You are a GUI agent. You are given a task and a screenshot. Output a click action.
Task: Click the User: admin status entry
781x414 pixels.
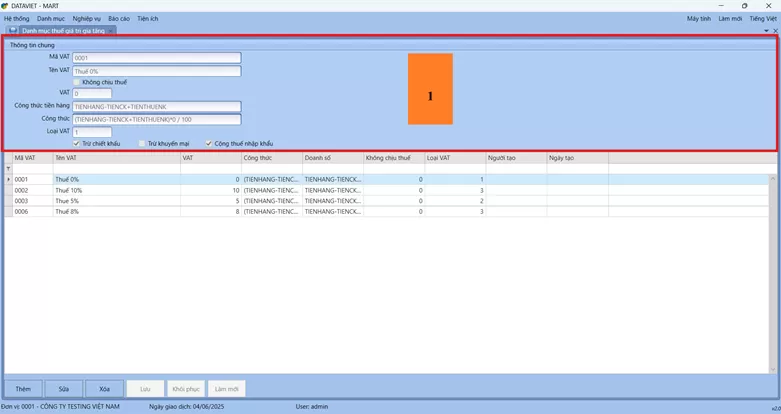(x=312, y=407)
